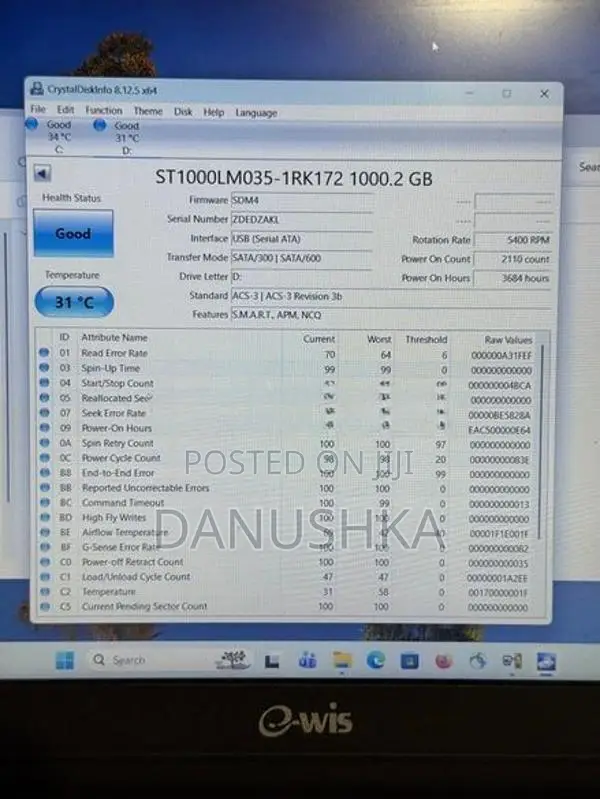Click the Features field S.M.A.R.T., APM, NCQ
Screen dimensions: 600x799
(391, 315)
